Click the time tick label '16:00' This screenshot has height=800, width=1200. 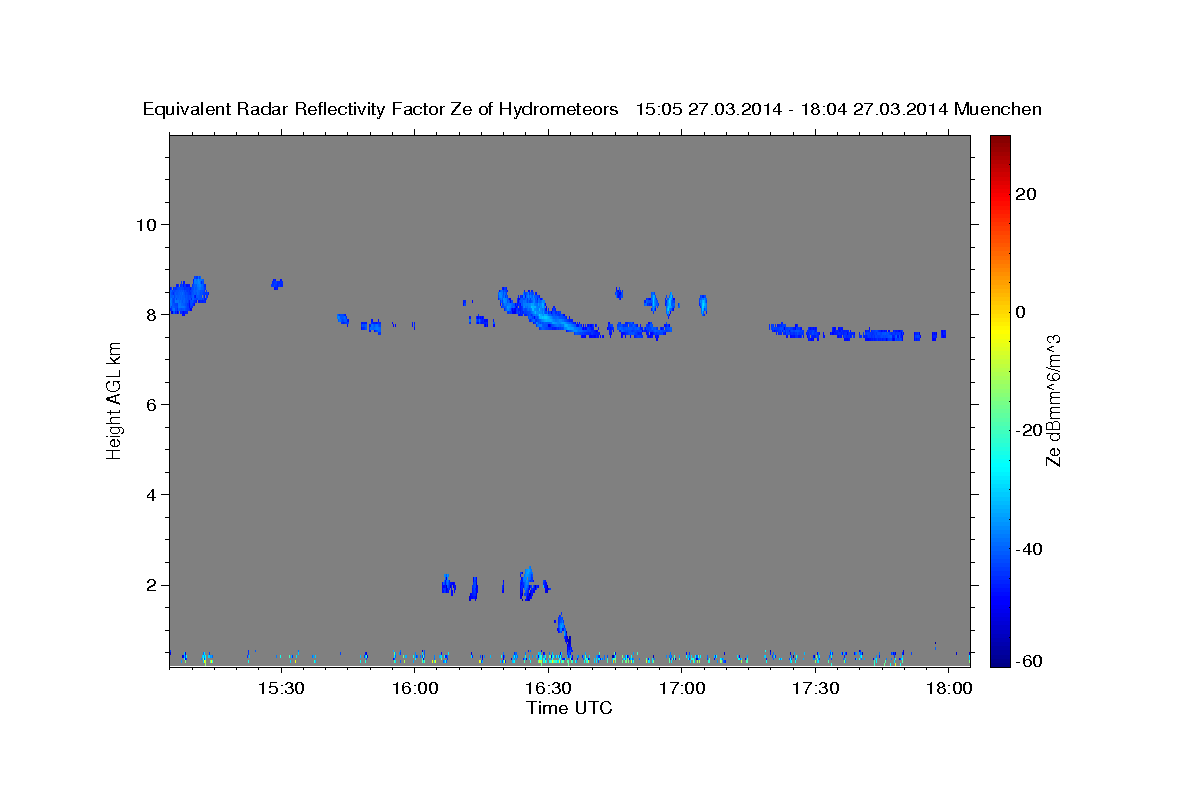click(415, 689)
